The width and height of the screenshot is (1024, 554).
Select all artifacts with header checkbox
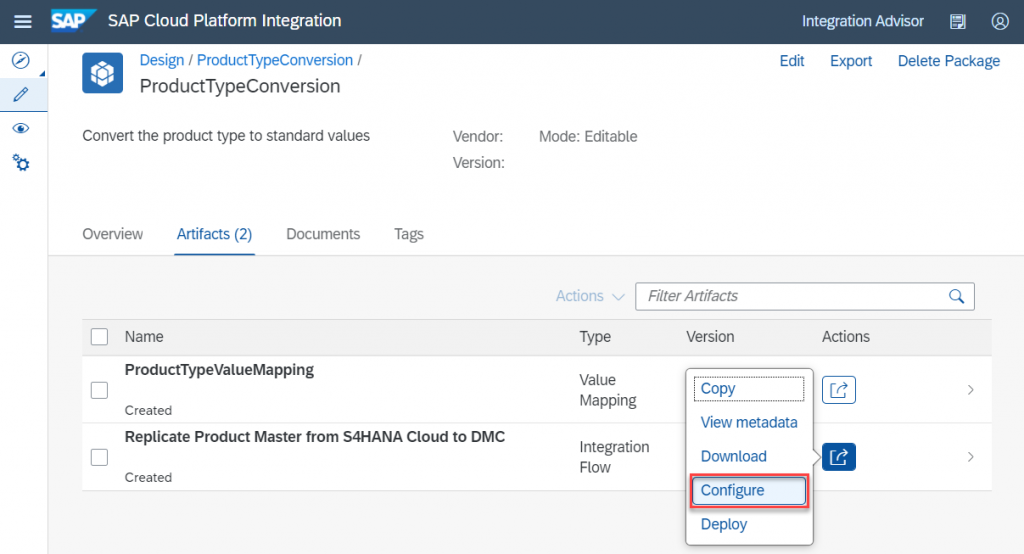(99, 337)
